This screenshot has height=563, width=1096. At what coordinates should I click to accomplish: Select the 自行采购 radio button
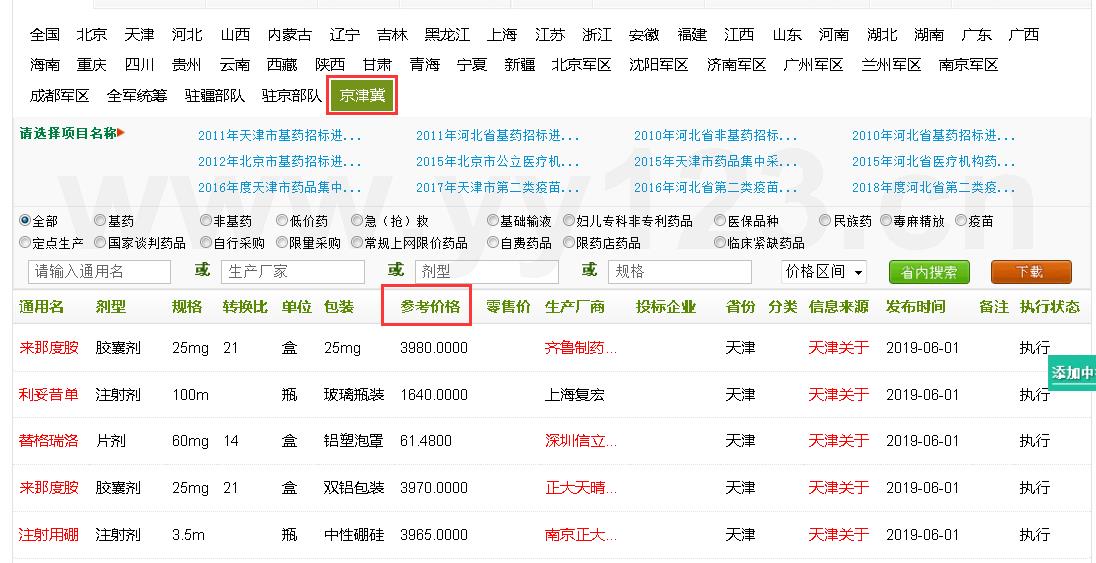tap(206, 243)
